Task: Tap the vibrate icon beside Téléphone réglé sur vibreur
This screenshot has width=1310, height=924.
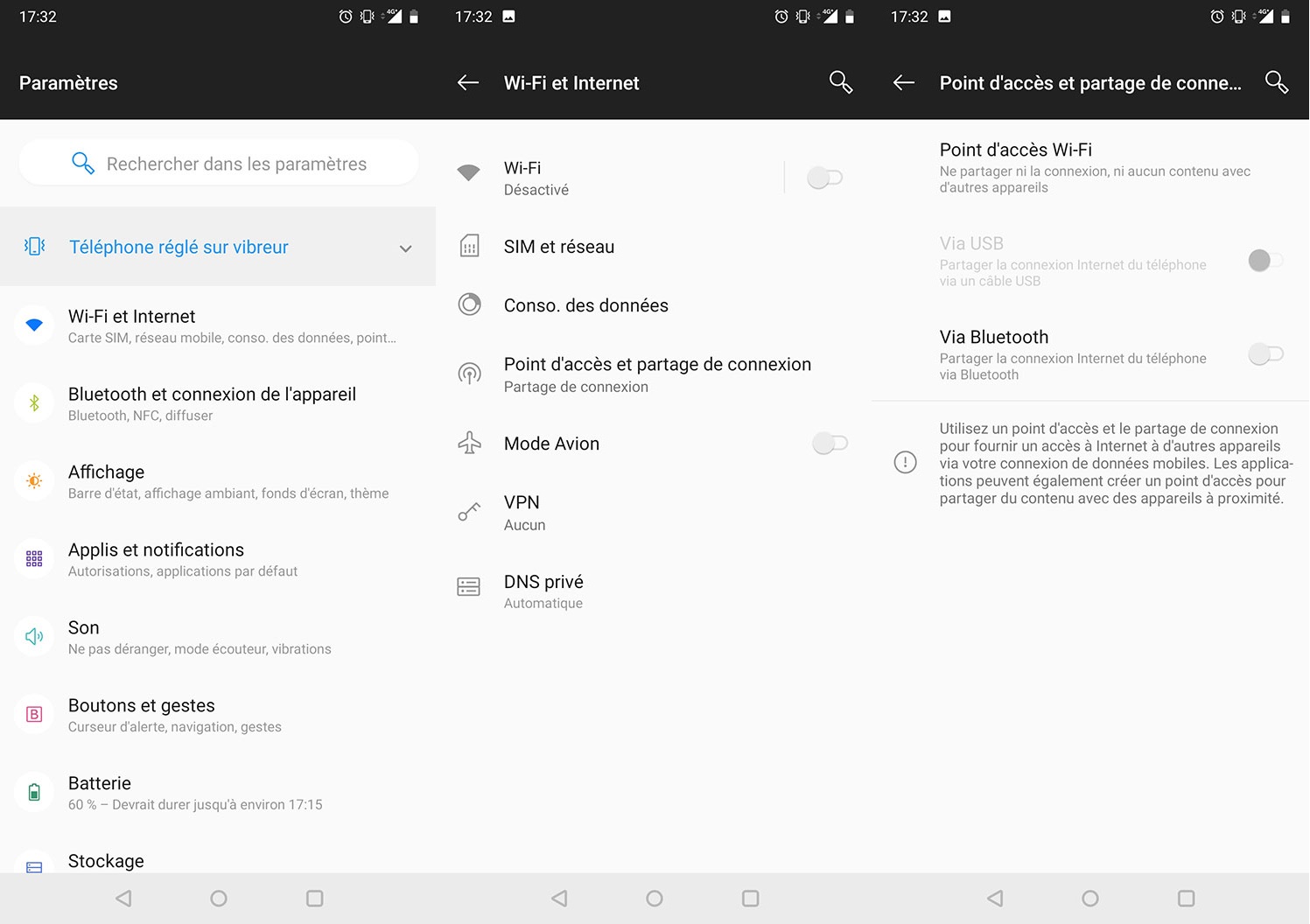Action: 35,247
